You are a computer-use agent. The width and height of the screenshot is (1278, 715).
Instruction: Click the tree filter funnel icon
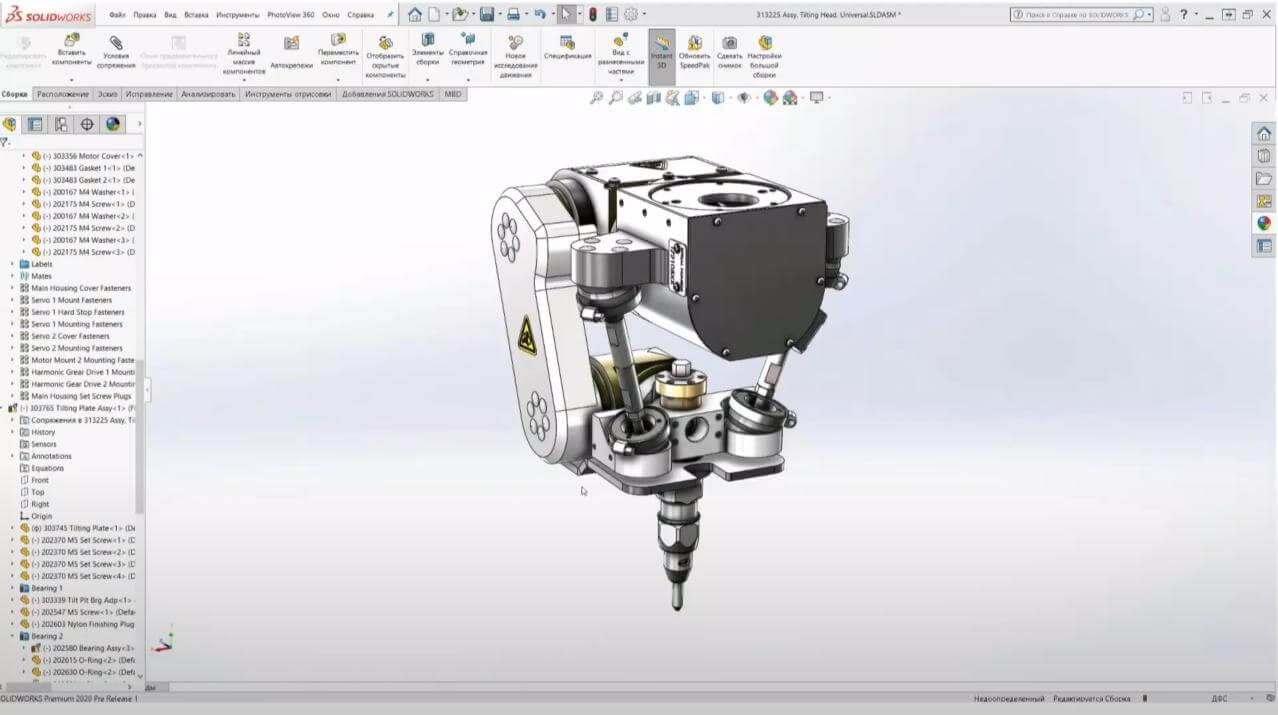(5, 142)
